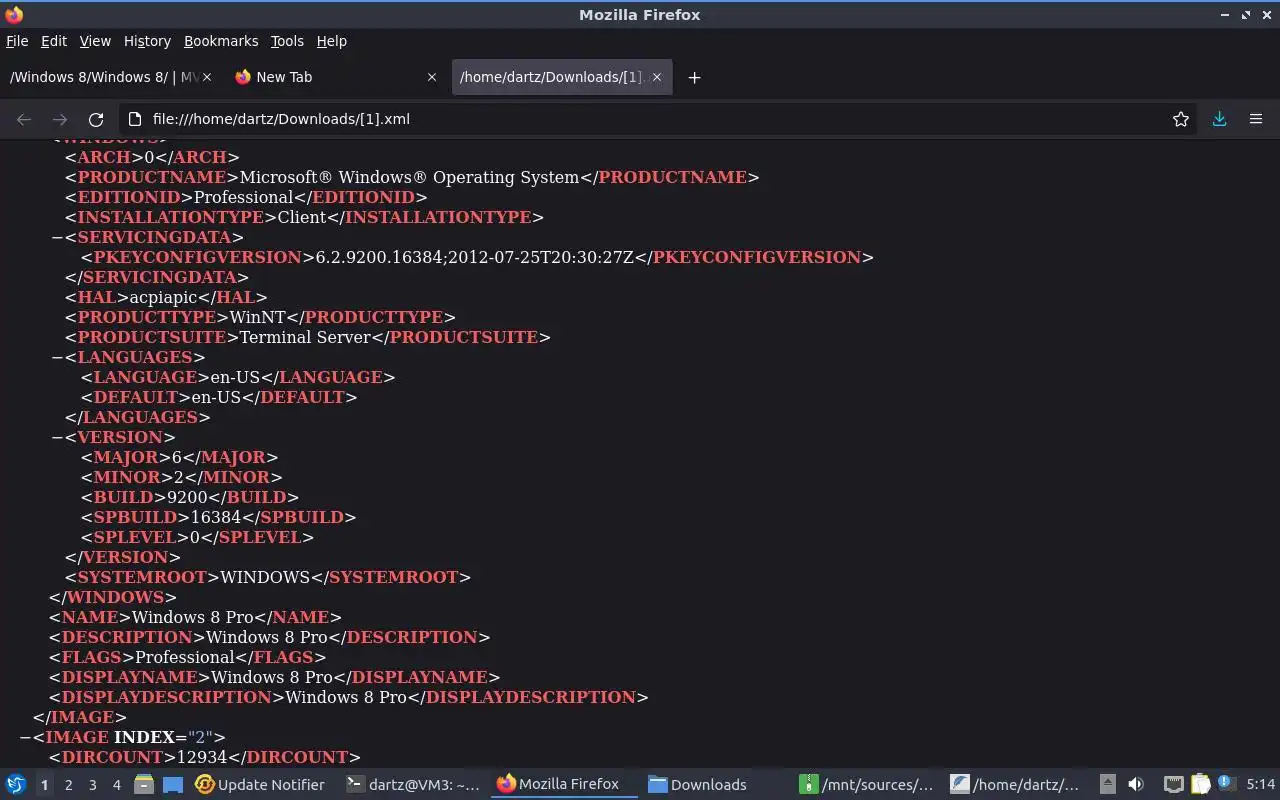1280x800 pixels.
Task: Click the EDITIONID value Professional
Action: pos(243,197)
